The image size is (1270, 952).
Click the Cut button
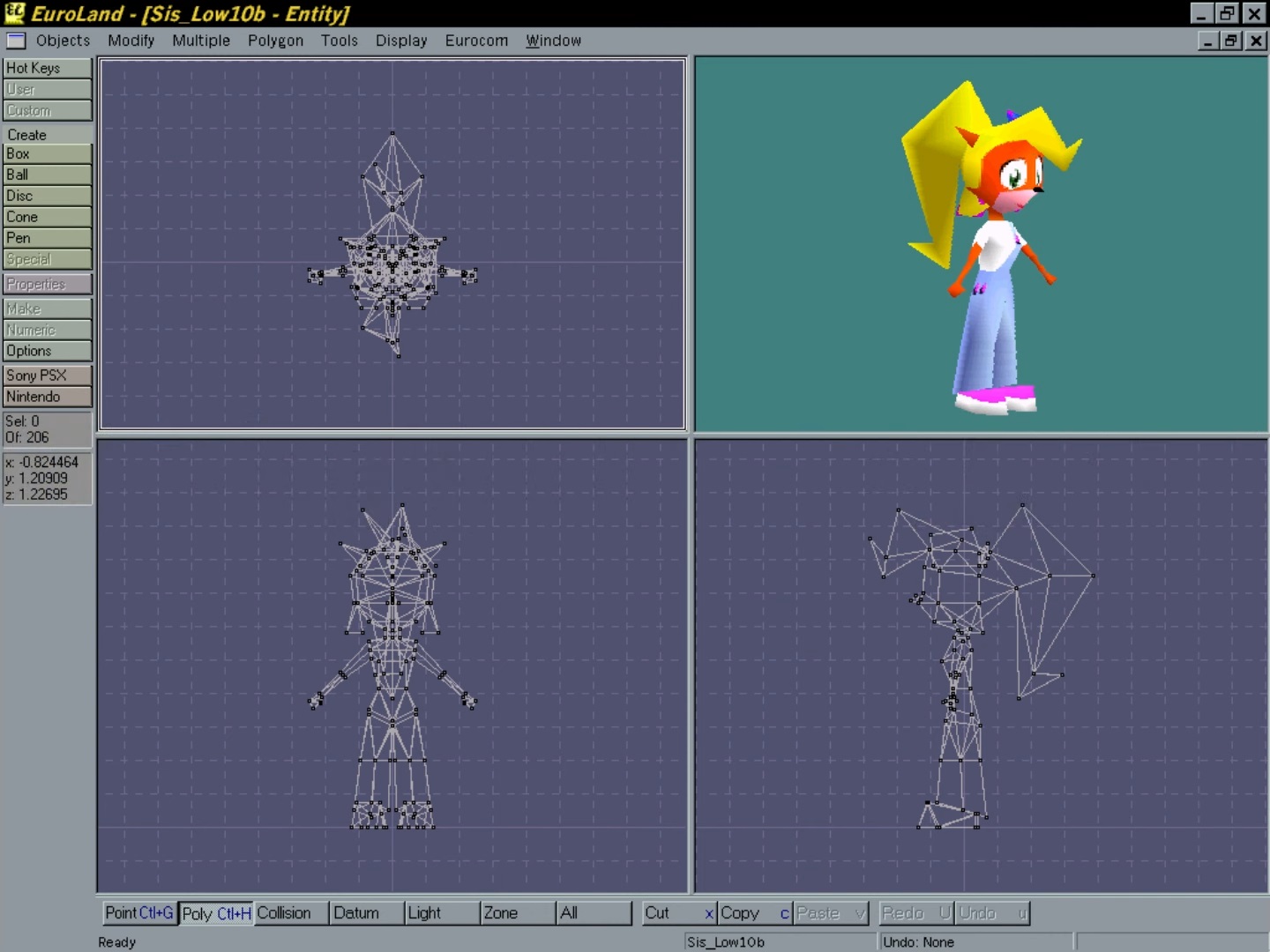coord(678,913)
